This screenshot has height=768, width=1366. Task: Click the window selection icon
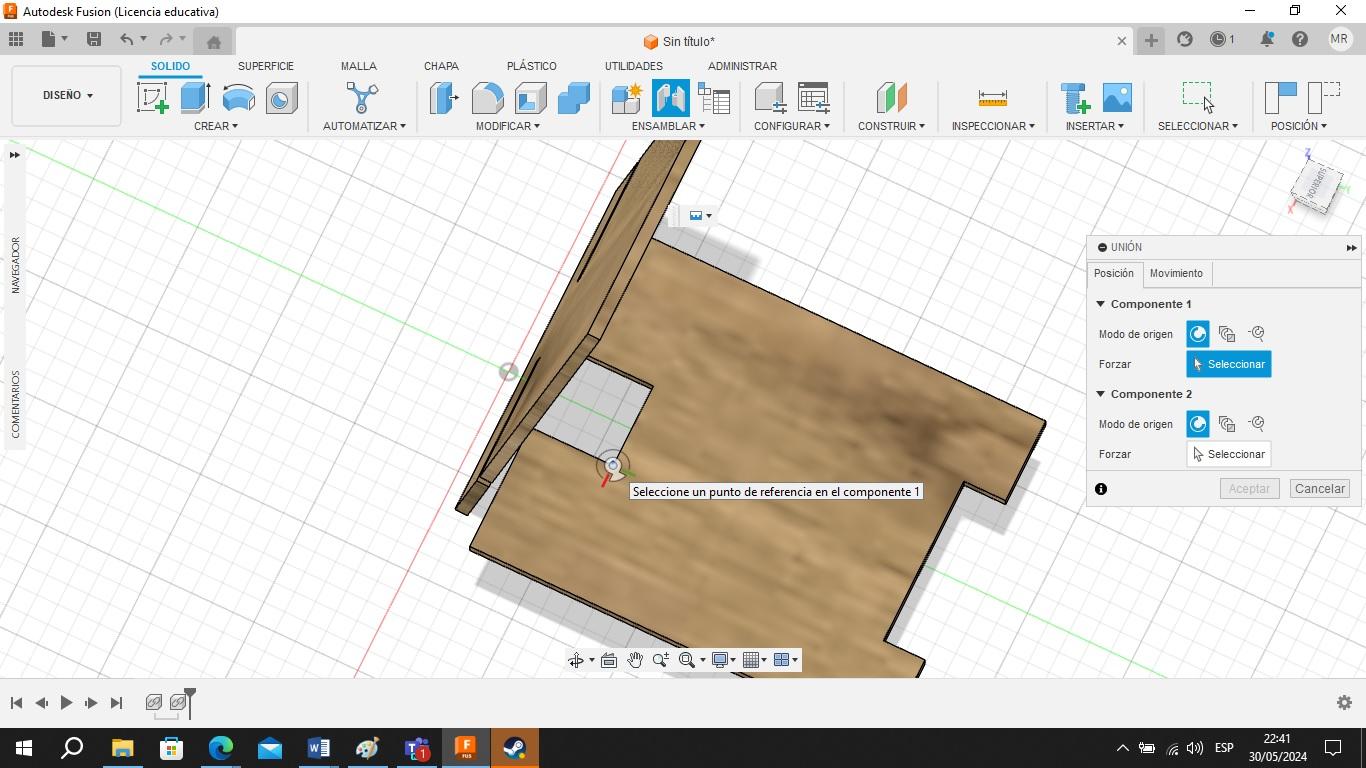point(1197,97)
